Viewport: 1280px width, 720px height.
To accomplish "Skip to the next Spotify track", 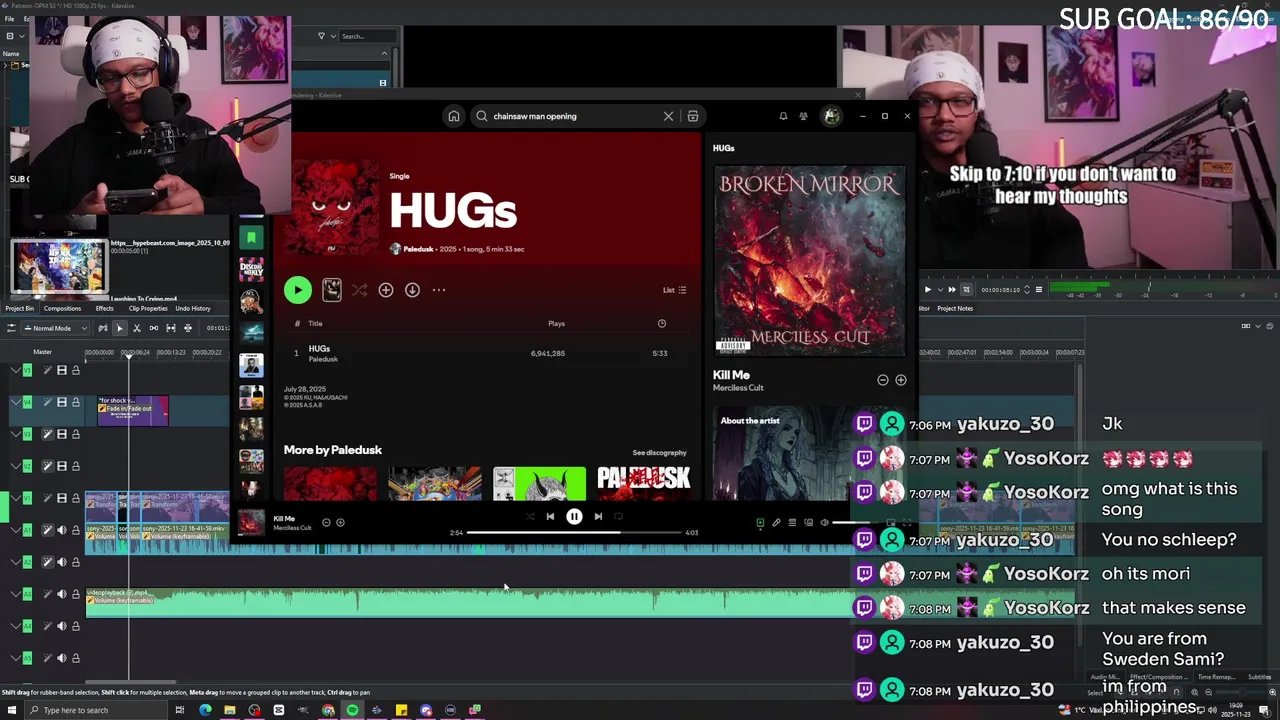I will click(598, 517).
